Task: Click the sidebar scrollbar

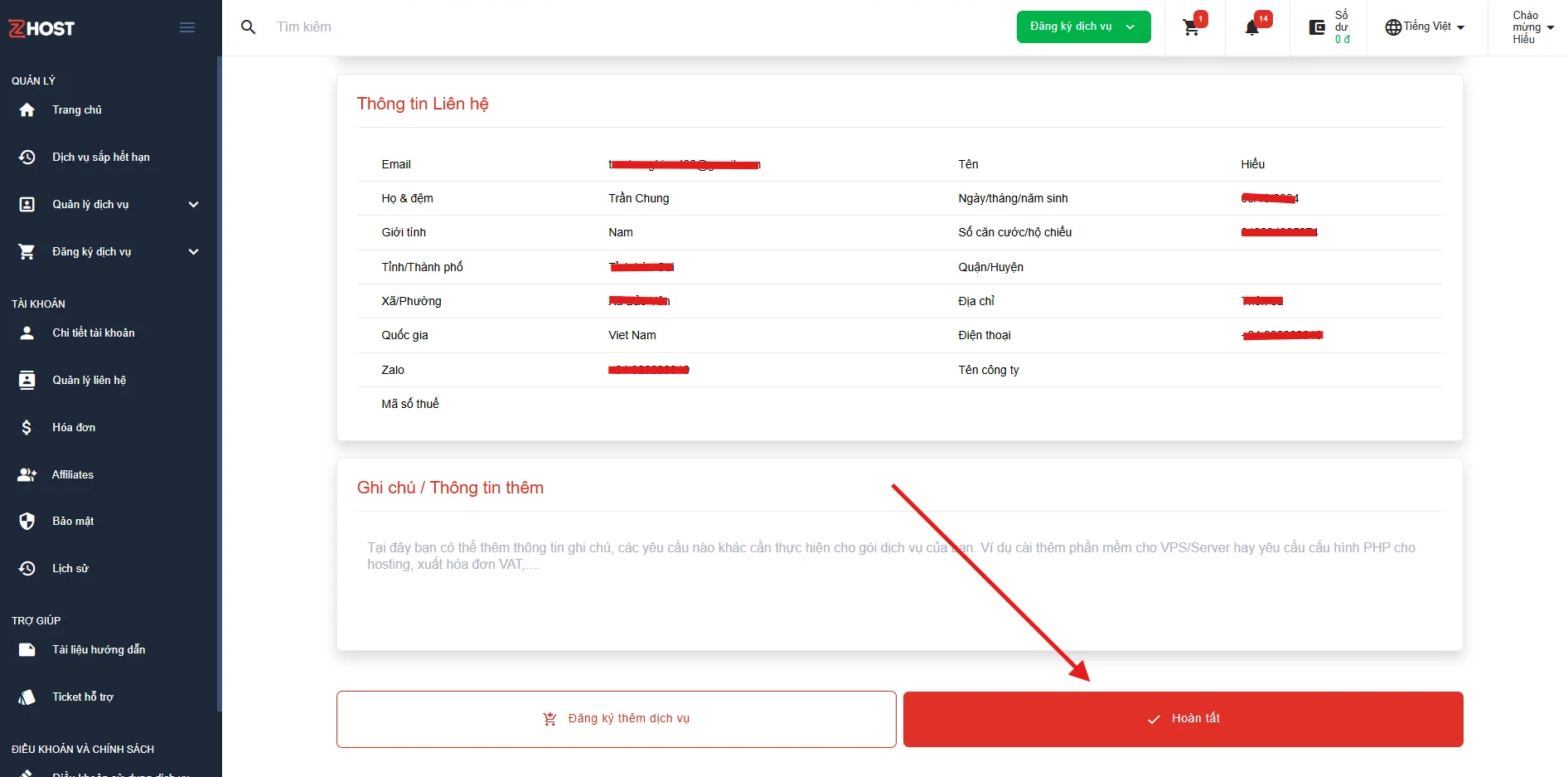Action: pyautogui.click(x=219, y=384)
